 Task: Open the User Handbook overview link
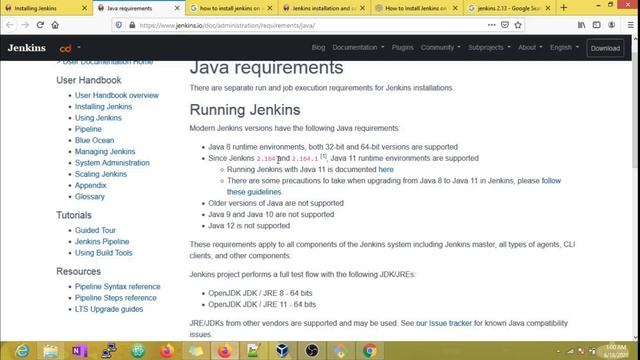(117, 95)
